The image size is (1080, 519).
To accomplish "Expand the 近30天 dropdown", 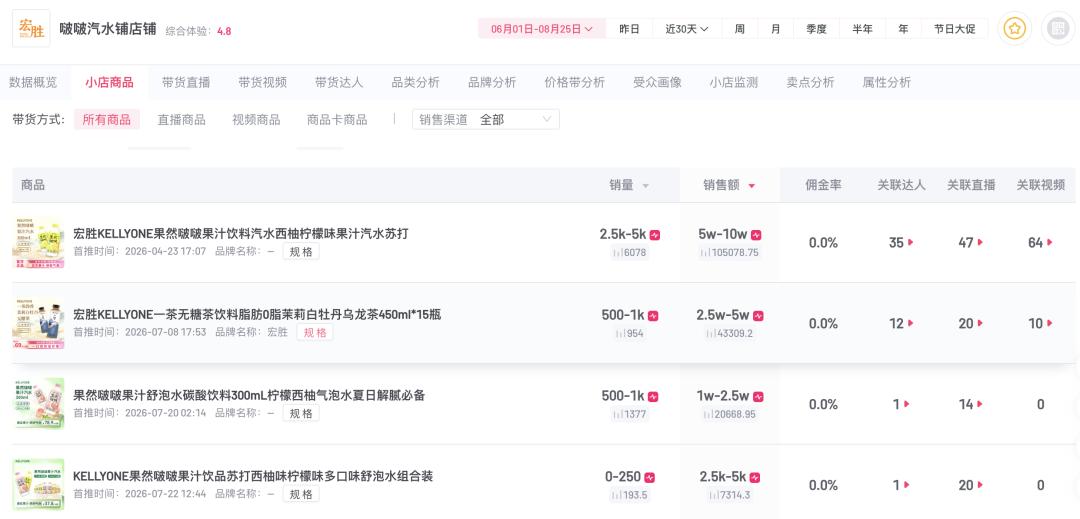I will [x=687, y=29].
